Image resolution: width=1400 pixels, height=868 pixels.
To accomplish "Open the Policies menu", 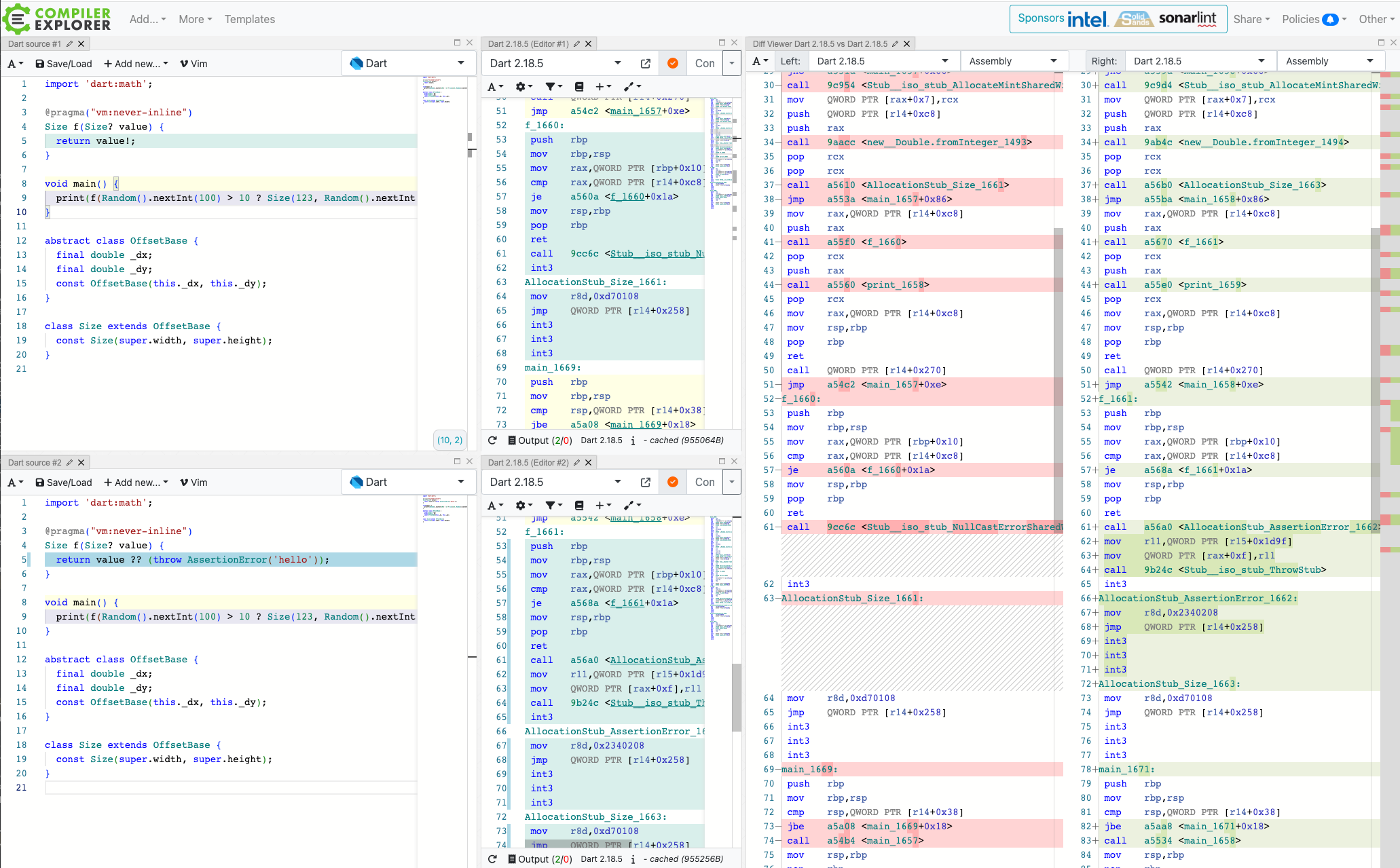I will coord(1313,19).
